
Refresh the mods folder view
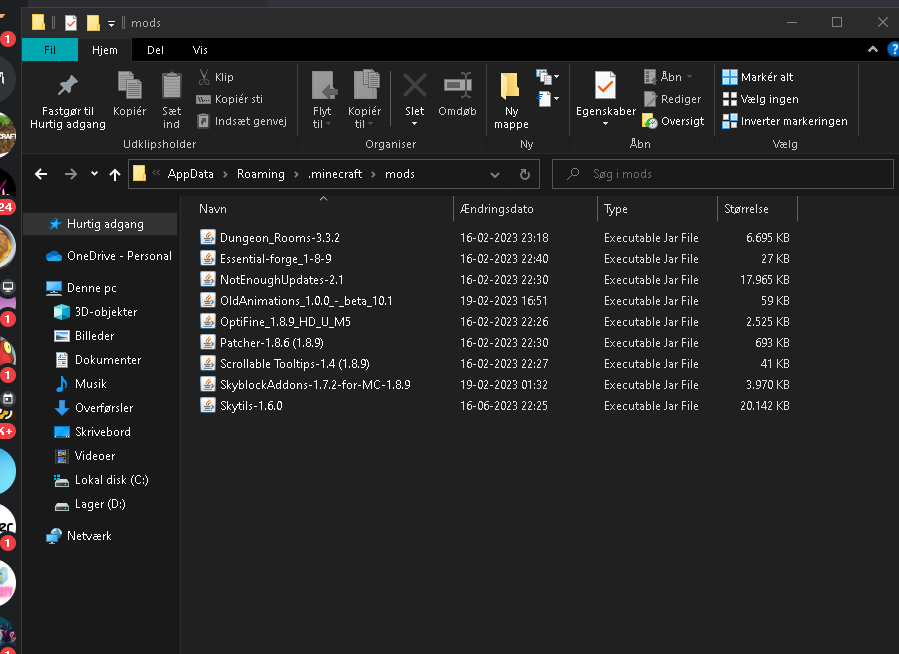[x=524, y=174]
